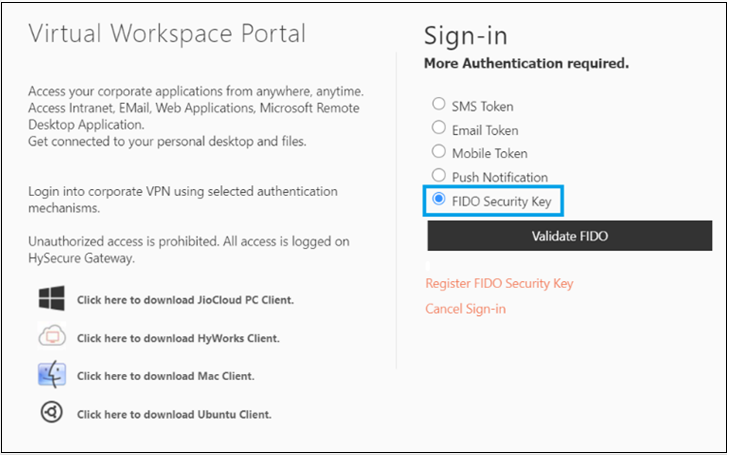
Task: Open the download Ubuntu Client text link
Action: [174, 415]
